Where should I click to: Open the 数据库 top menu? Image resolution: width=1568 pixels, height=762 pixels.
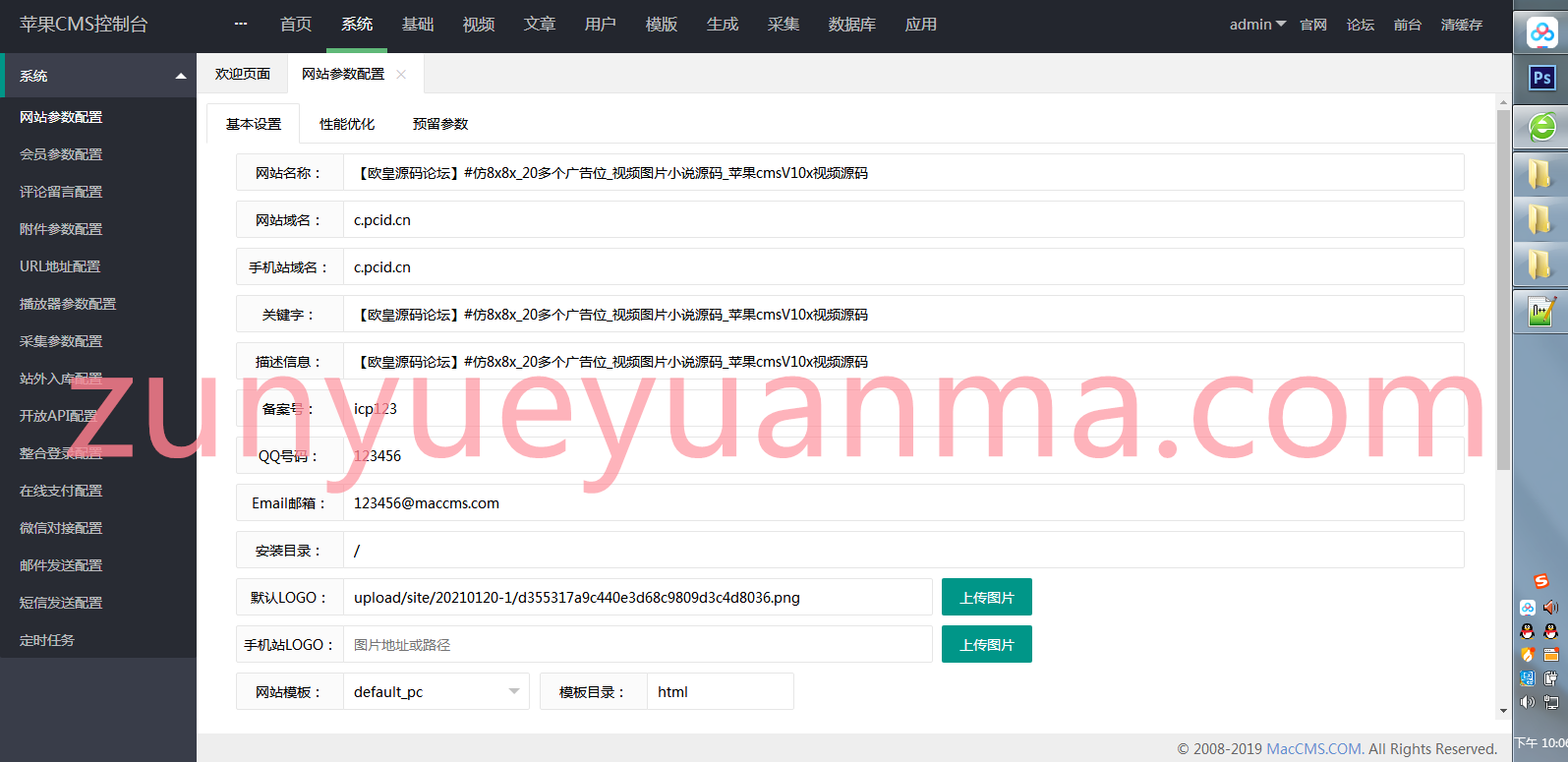point(852,25)
